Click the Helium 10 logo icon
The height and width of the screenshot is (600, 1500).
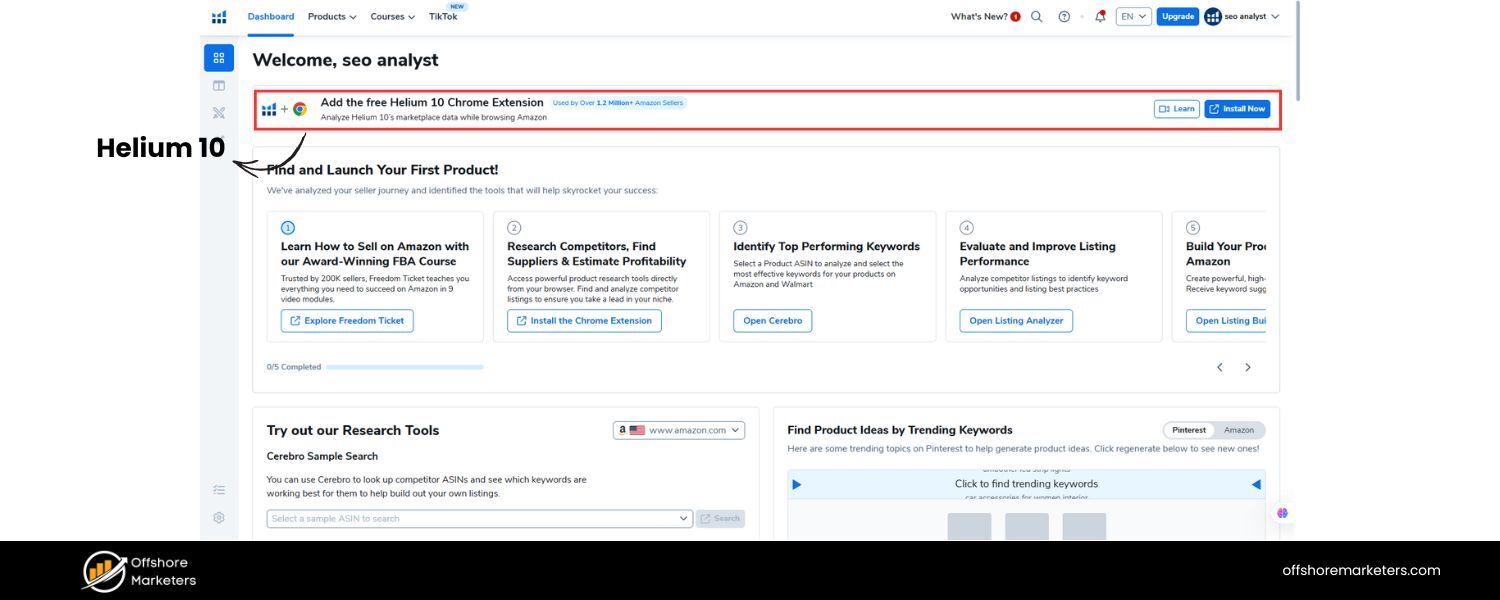click(219, 17)
